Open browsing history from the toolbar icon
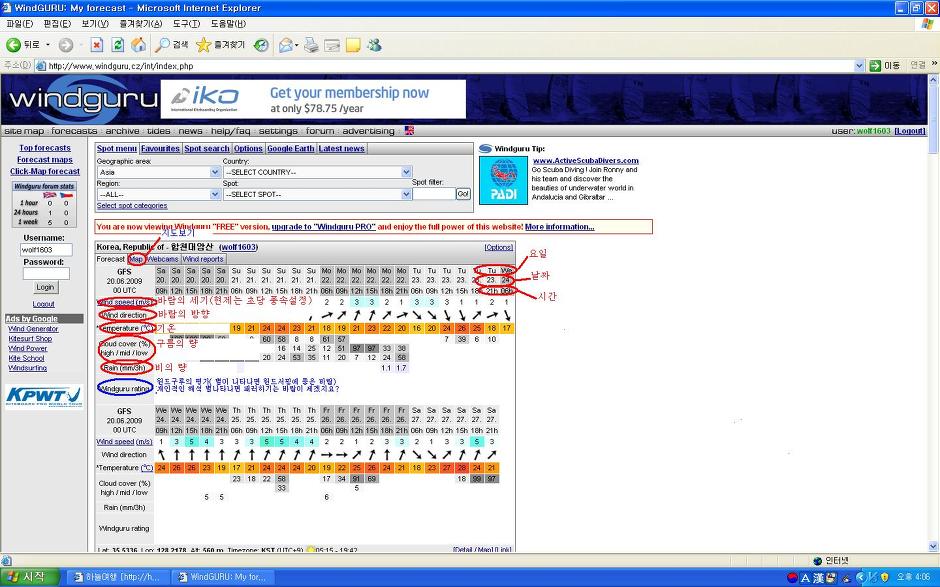 click(x=261, y=45)
